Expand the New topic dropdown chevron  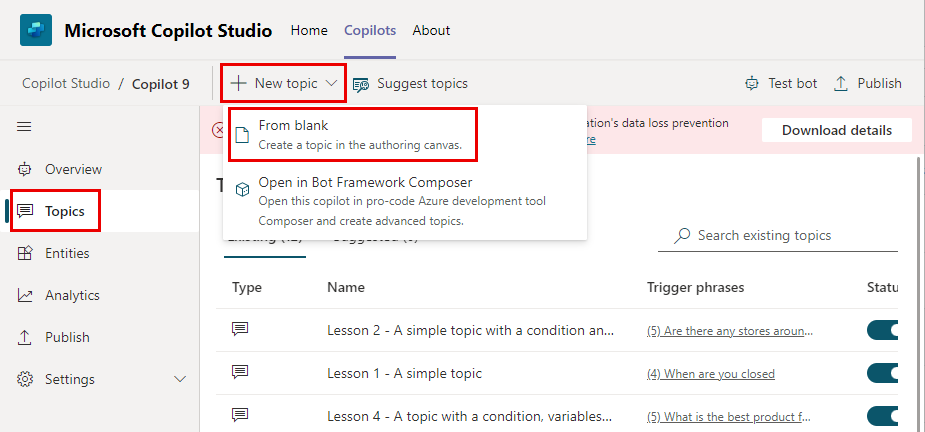click(x=332, y=83)
